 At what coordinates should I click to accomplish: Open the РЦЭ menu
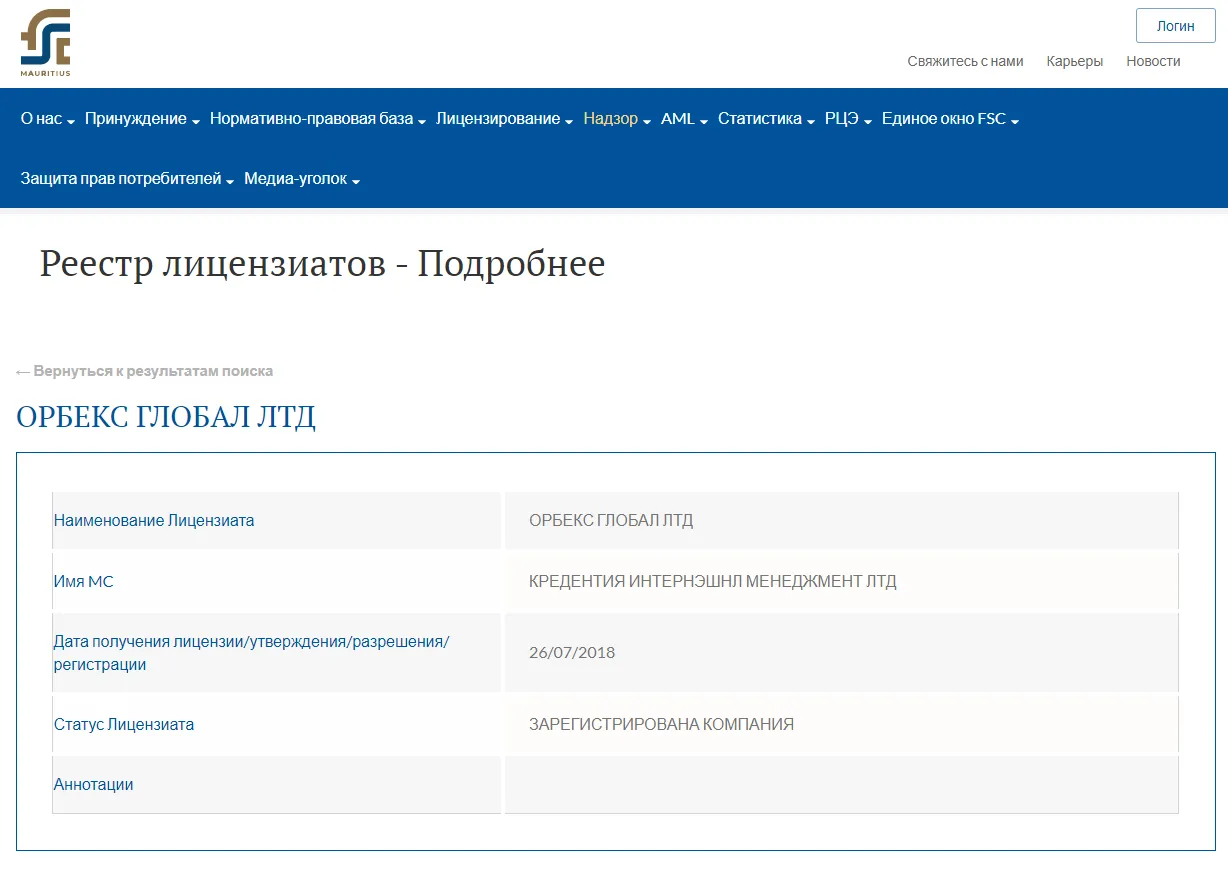(x=849, y=119)
